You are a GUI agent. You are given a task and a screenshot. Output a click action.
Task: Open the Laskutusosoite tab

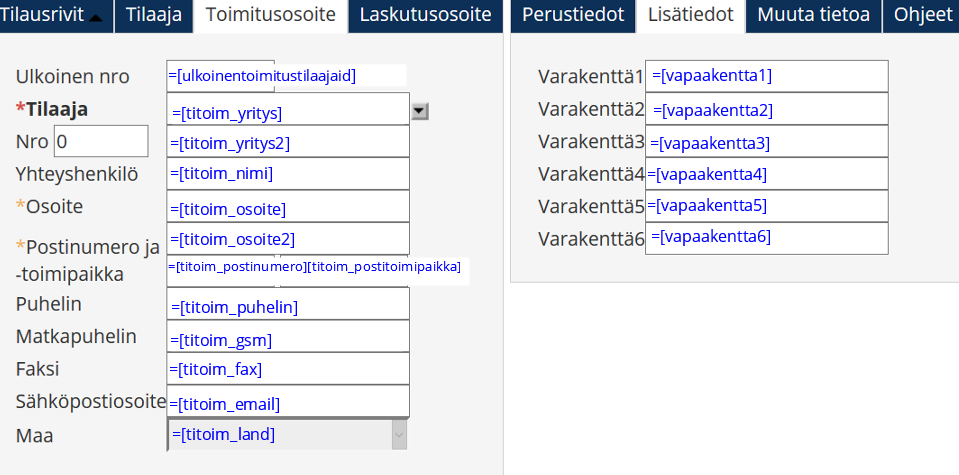click(x=425, y=15)
